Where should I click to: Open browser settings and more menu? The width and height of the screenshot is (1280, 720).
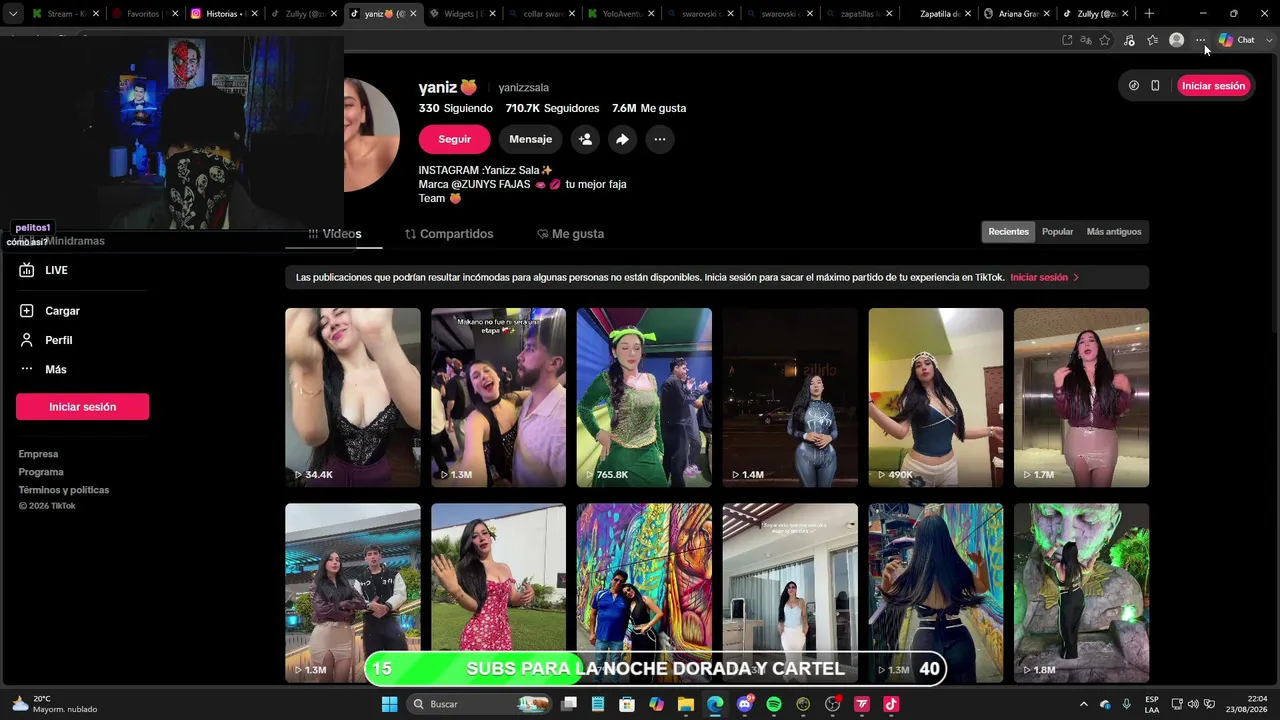tap(1200, 40)
